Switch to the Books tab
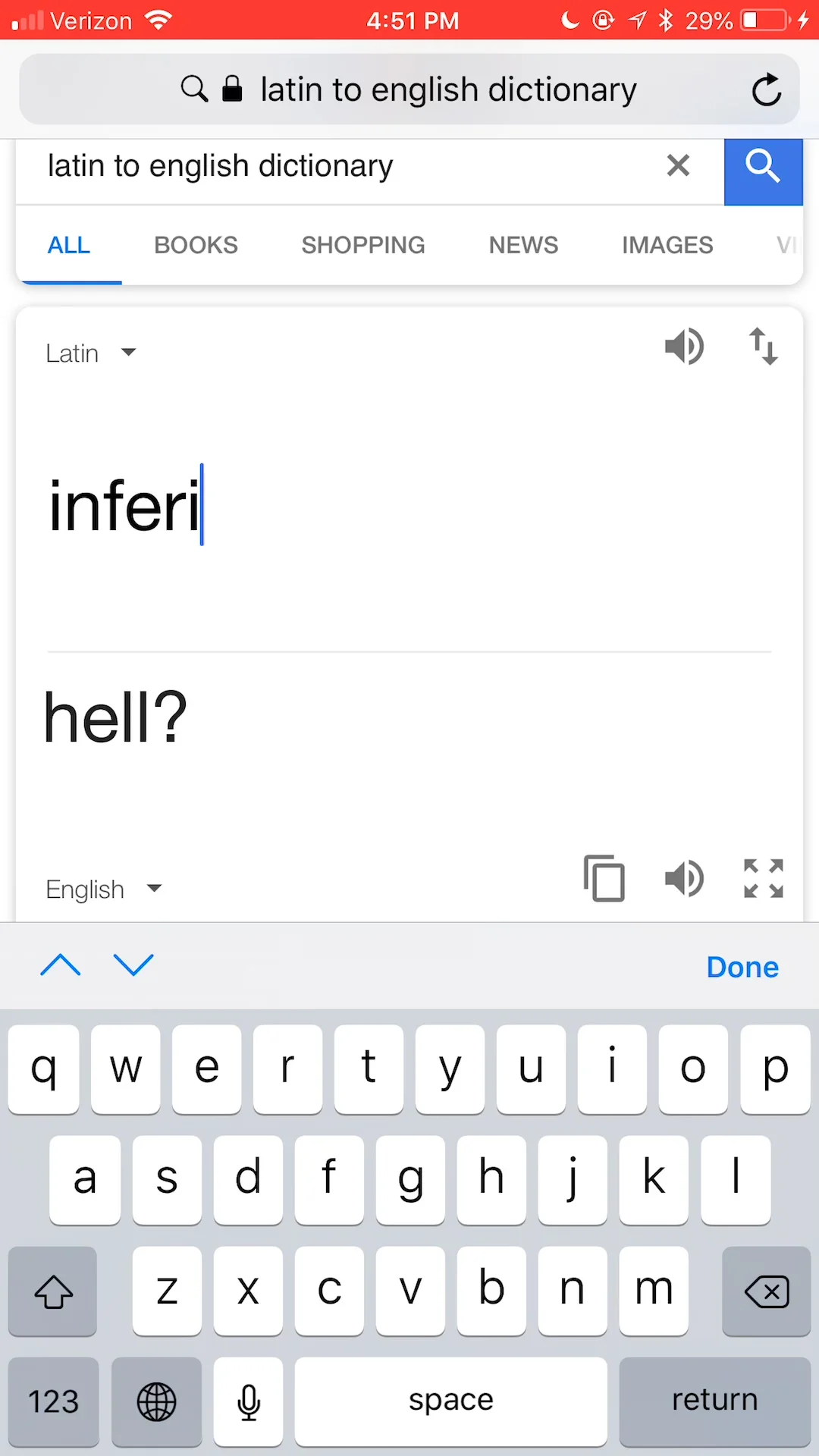The width and height of the screenshot is (819, 1456). tap(196, 245)
